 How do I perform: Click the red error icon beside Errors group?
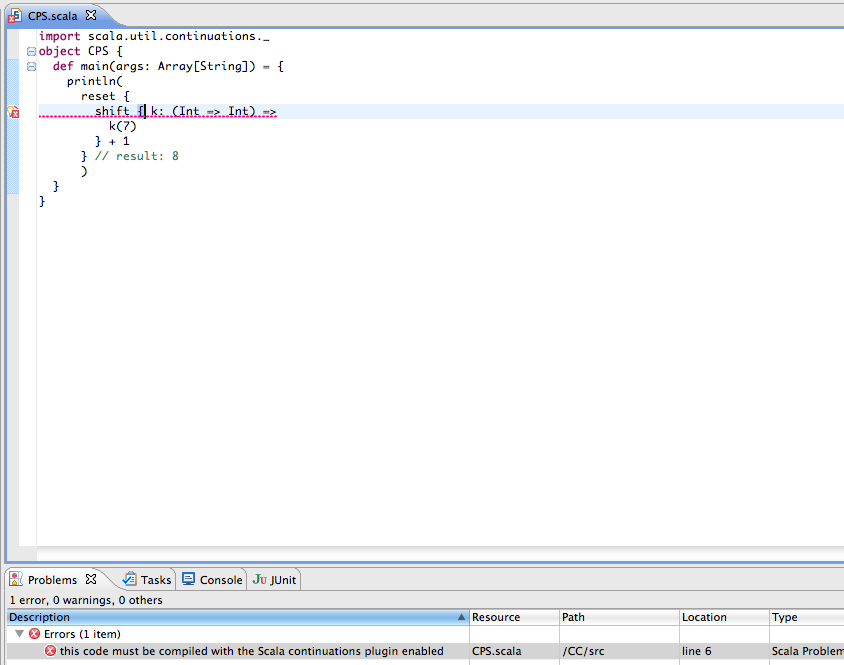(34, 634)
